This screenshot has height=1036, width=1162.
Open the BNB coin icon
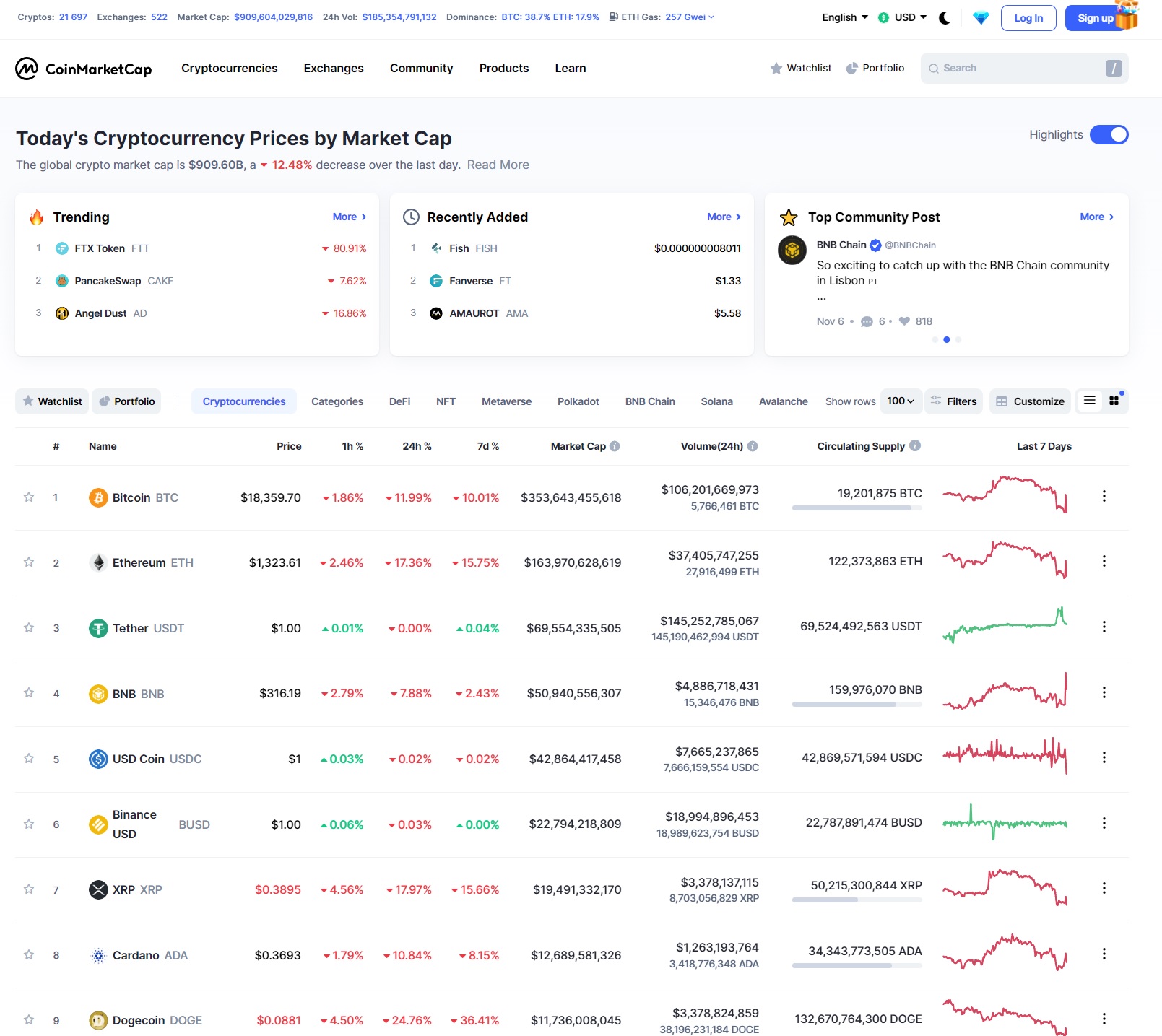pos(98,694)
